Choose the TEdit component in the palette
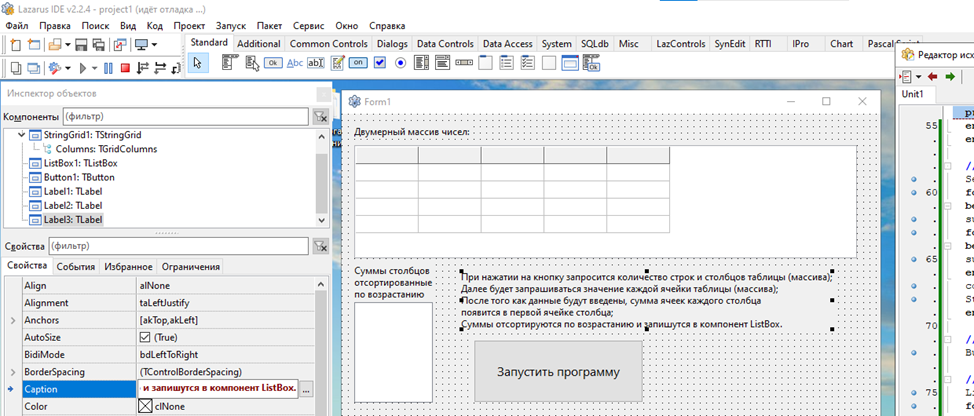 [316, 62]
